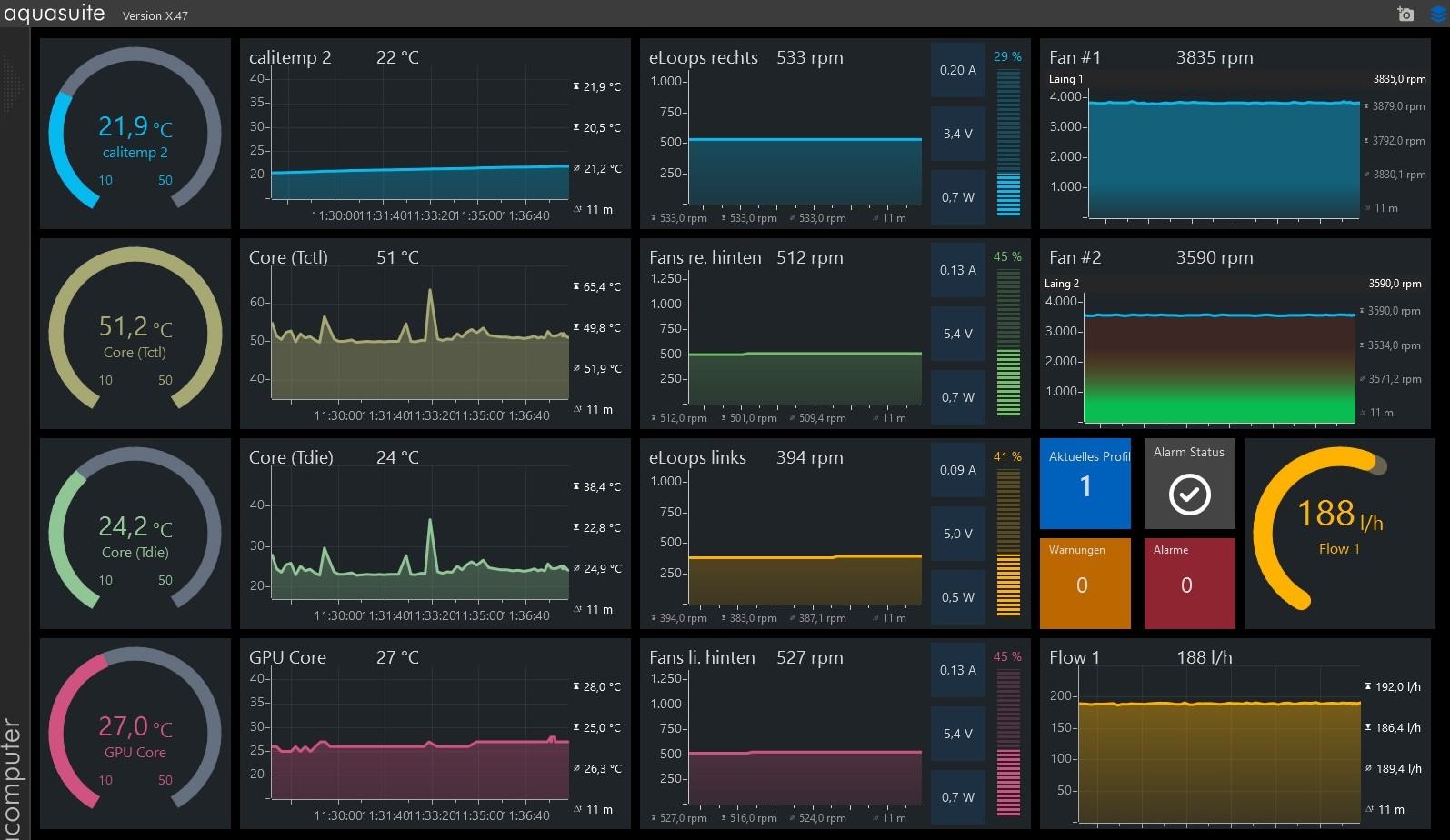1450x840 pixels.
Task: Click the 28,0 °C maximum value
Action: coord(602,687)
